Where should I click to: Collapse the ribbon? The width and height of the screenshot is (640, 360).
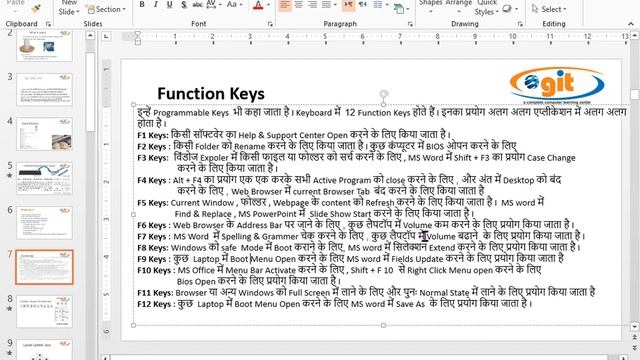631,24
